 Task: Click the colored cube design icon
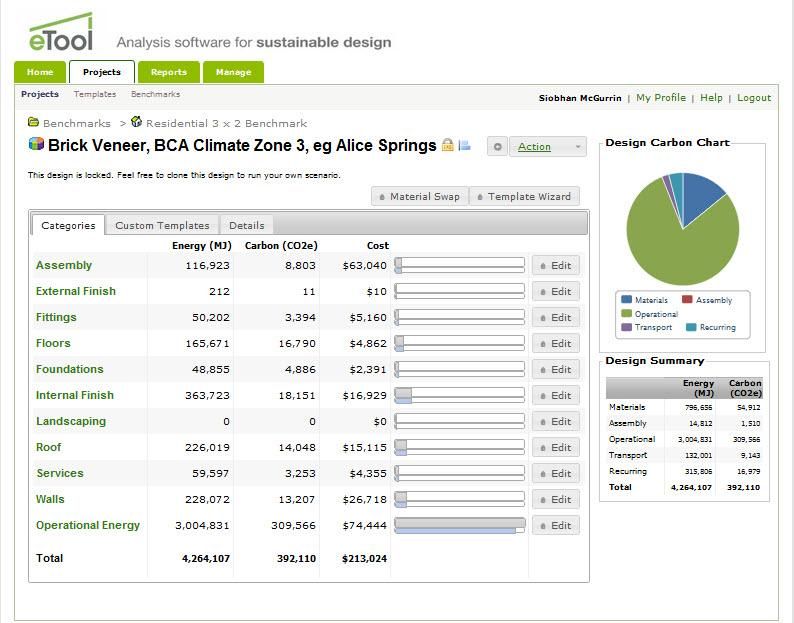[x=36, y=145]
